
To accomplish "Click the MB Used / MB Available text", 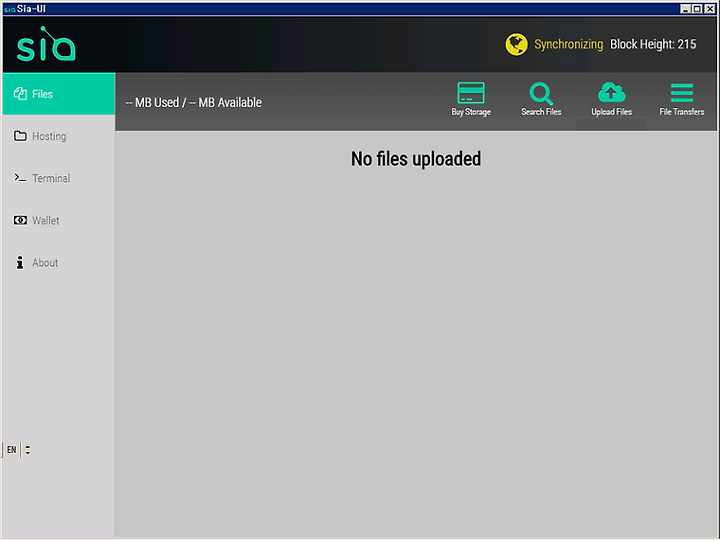I will click(193, 102).
